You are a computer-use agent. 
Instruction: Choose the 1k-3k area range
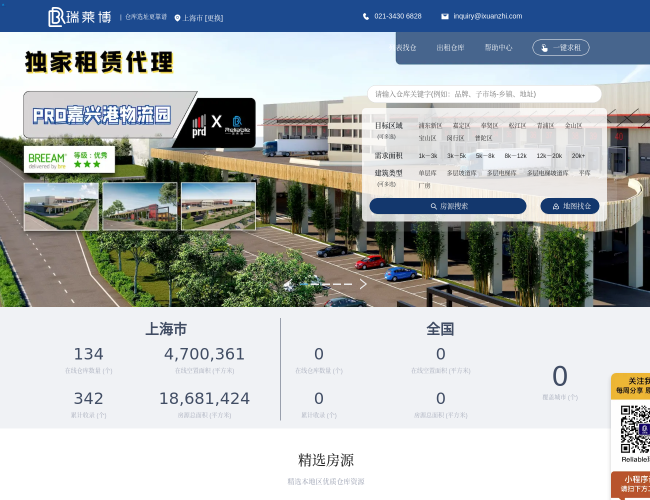(x=428, y=156)
